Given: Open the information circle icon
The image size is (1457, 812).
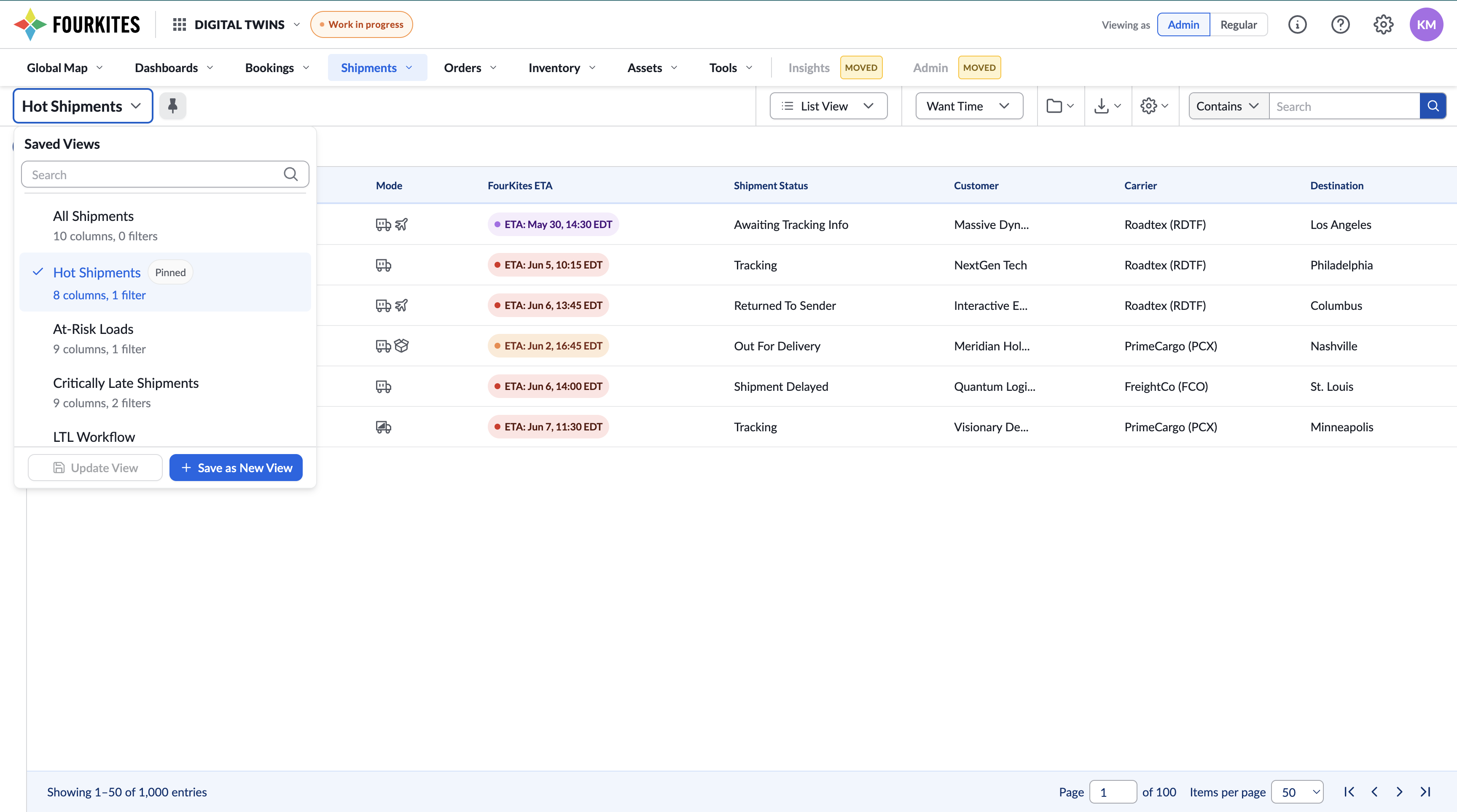Looking at the screenshot, I should (x=1298, y=24).
